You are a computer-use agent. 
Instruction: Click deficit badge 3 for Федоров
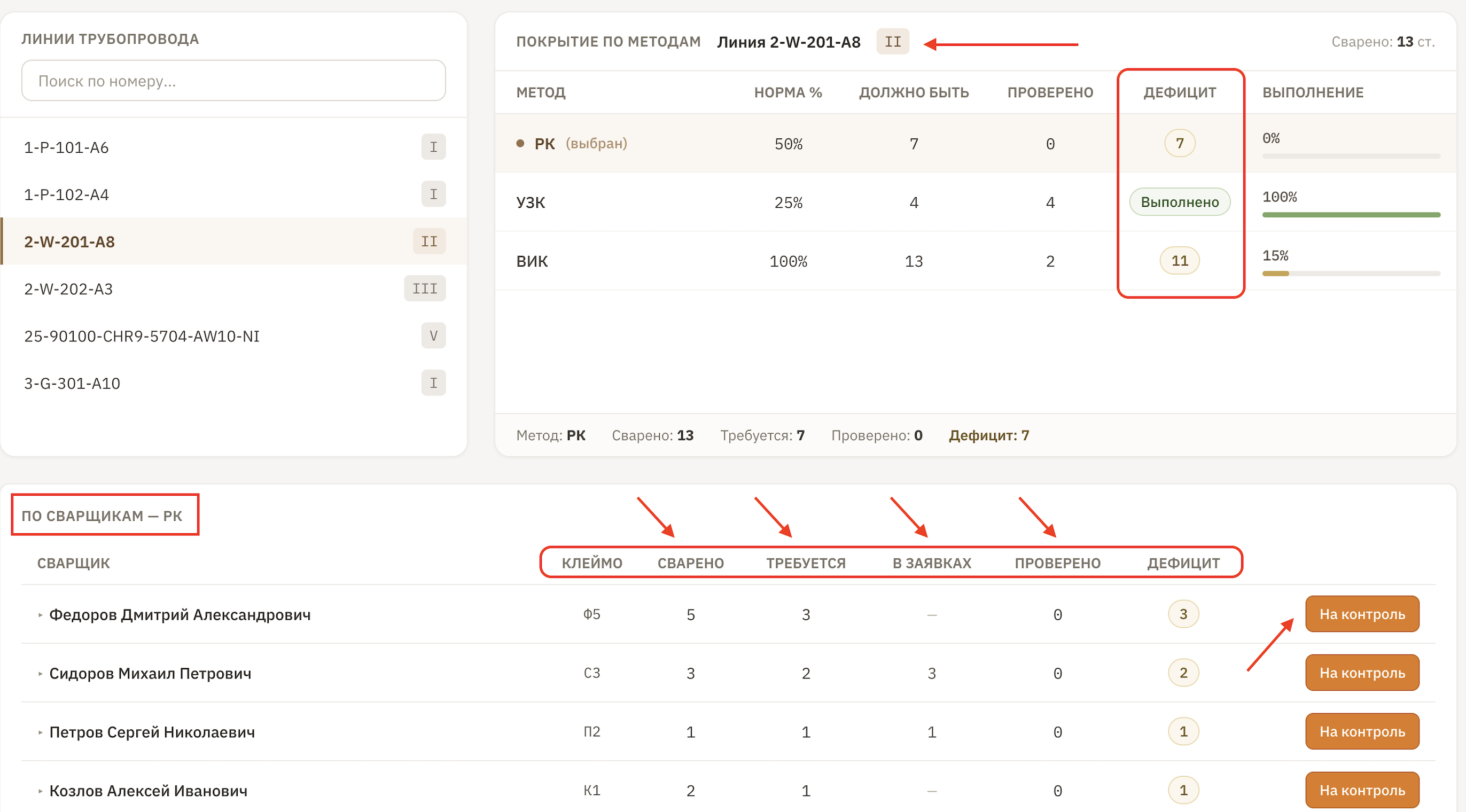(1183, 614)
